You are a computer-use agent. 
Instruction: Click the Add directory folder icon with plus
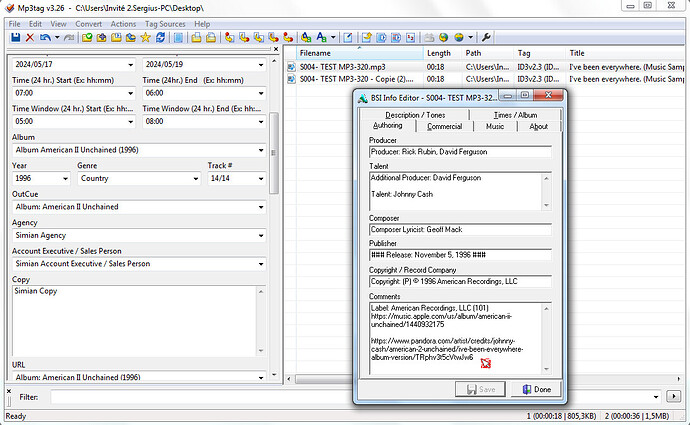102,38
